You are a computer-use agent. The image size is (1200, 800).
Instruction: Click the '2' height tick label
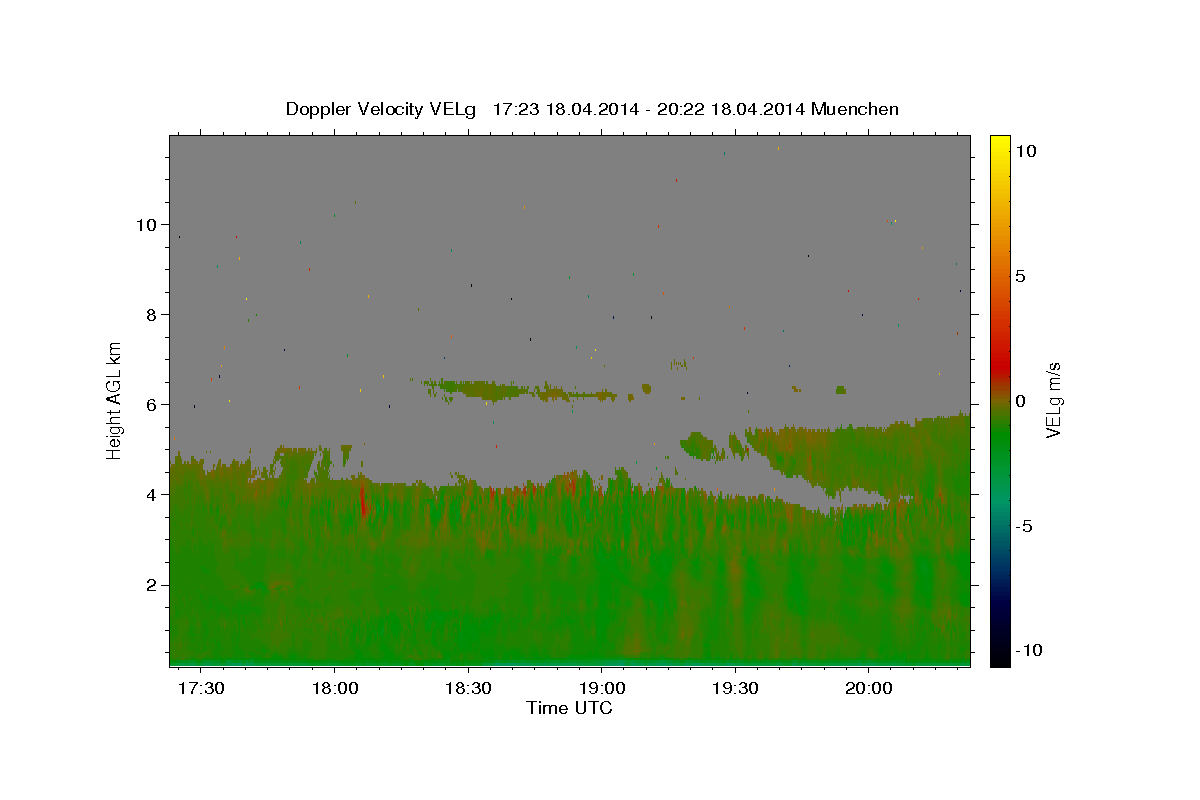(x=152, y=585)
